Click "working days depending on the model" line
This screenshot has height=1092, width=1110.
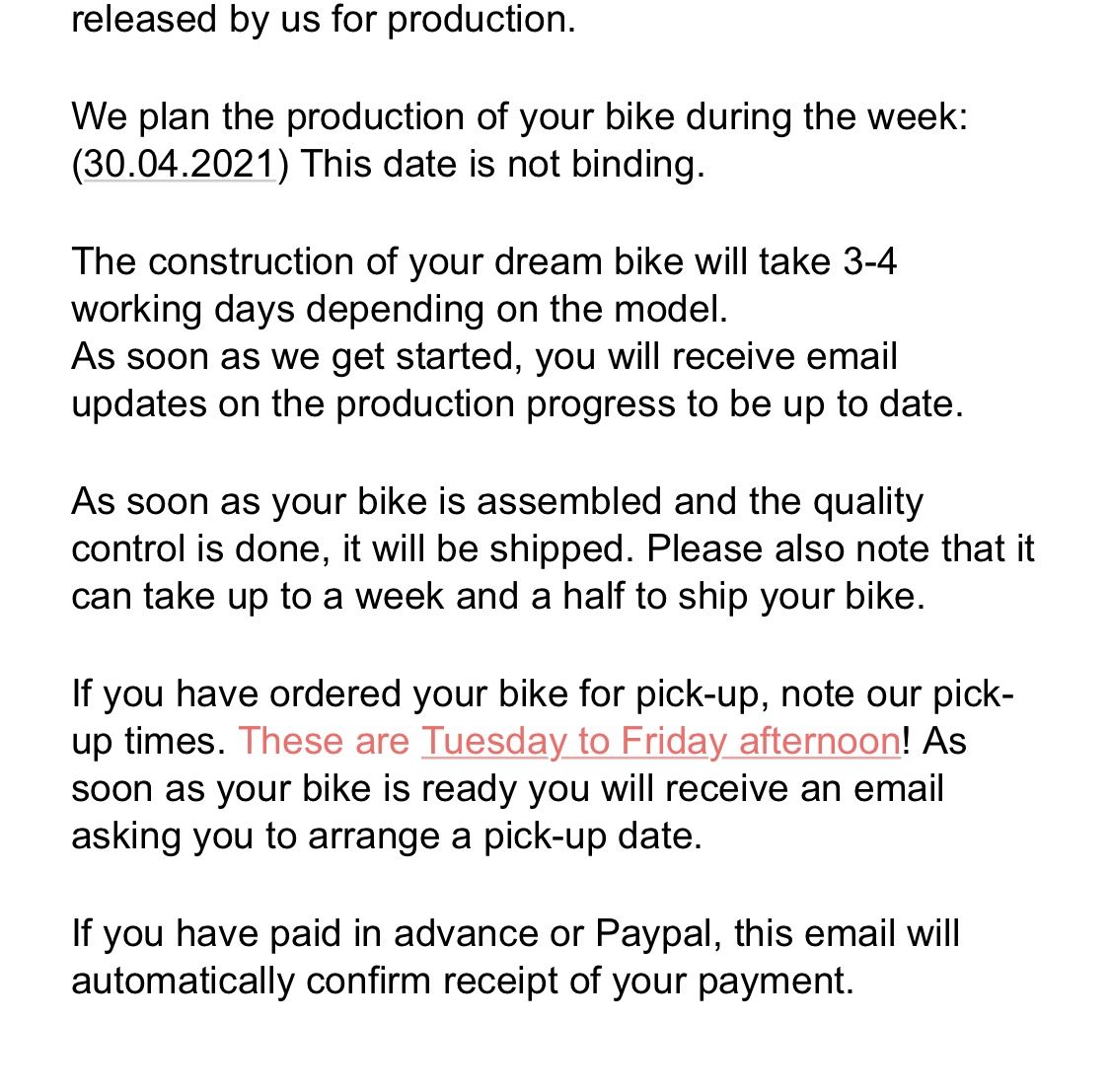[399, 309]
